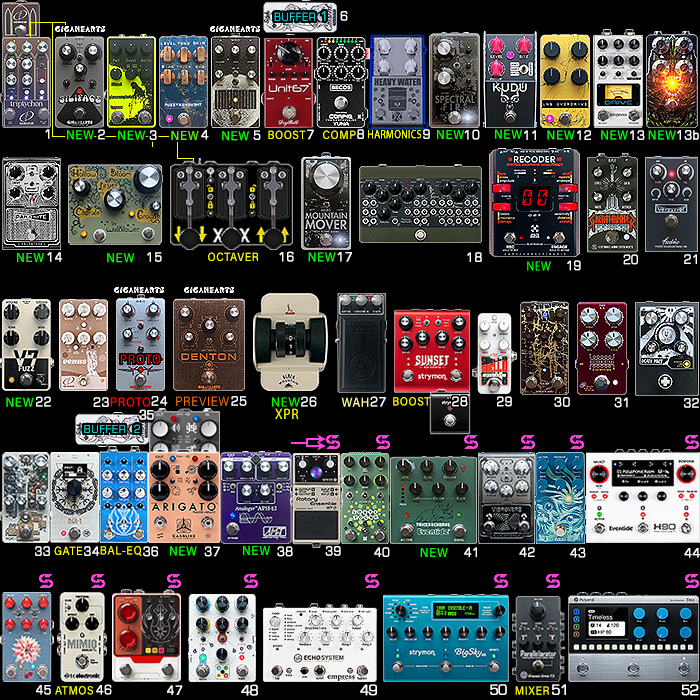Click the Silifage pedal image
The height and width of the screenshot is (700, 700).
[79, 82]
